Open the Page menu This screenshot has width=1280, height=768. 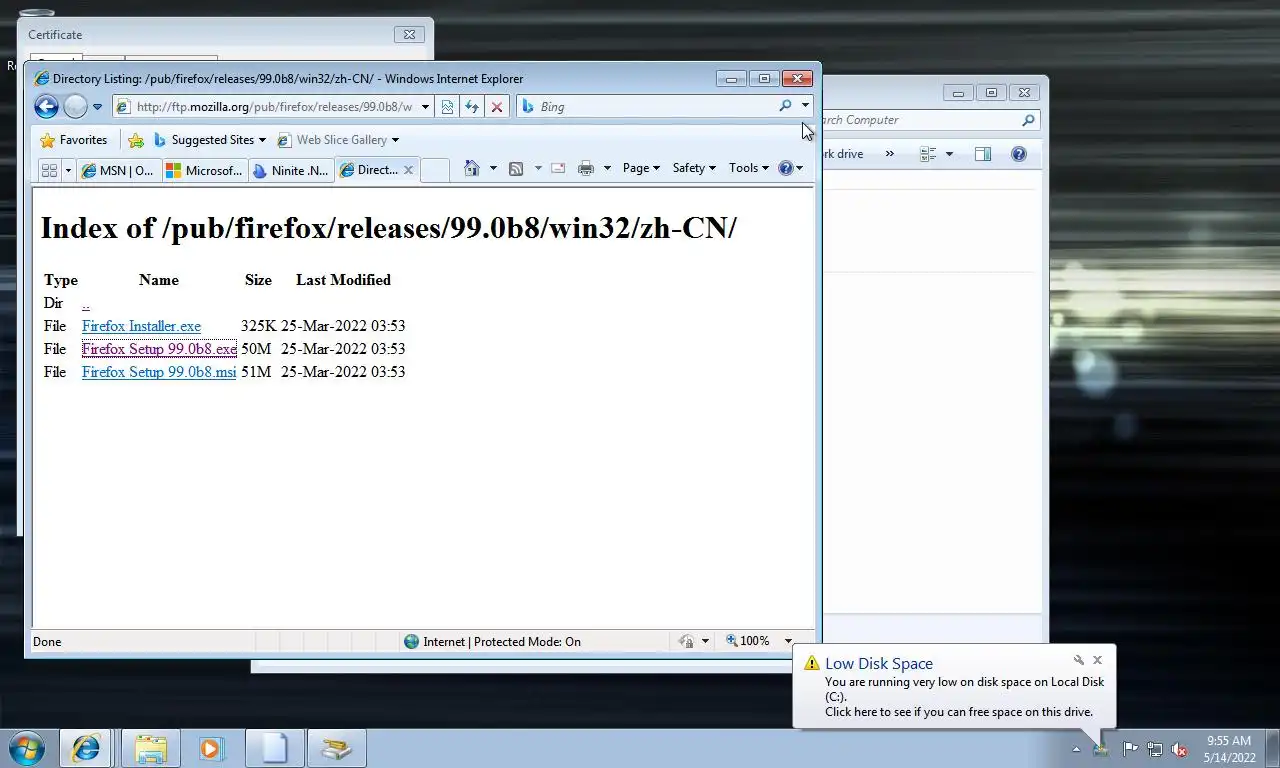click(641, 168)
